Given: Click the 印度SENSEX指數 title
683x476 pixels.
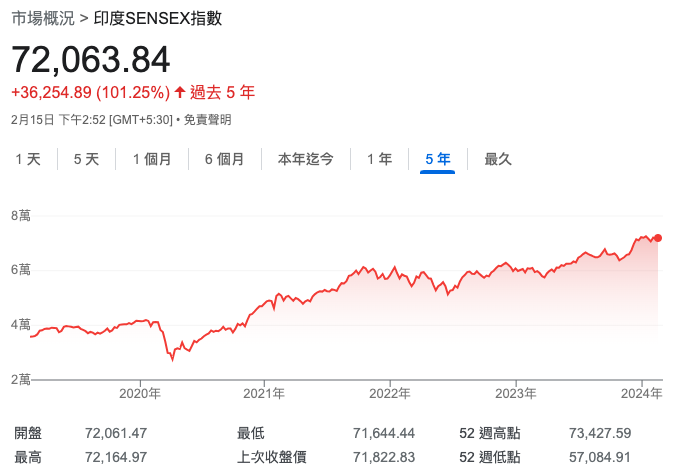Looking at the screenshot, I should click(x=158, y=18).
